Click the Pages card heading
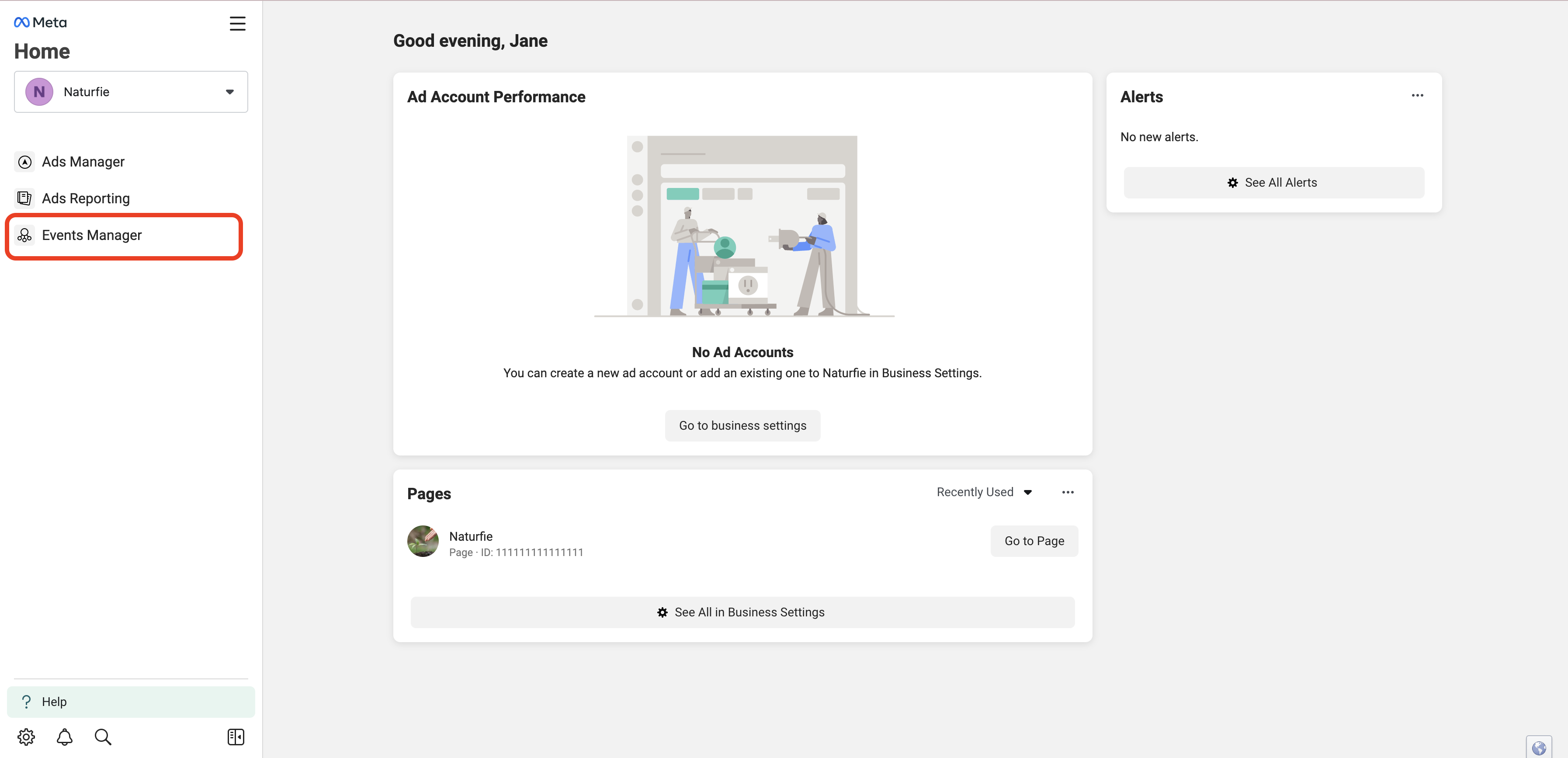Image resolution: width=1568 pixels, height=758 pixels. (x=429, y=494)
